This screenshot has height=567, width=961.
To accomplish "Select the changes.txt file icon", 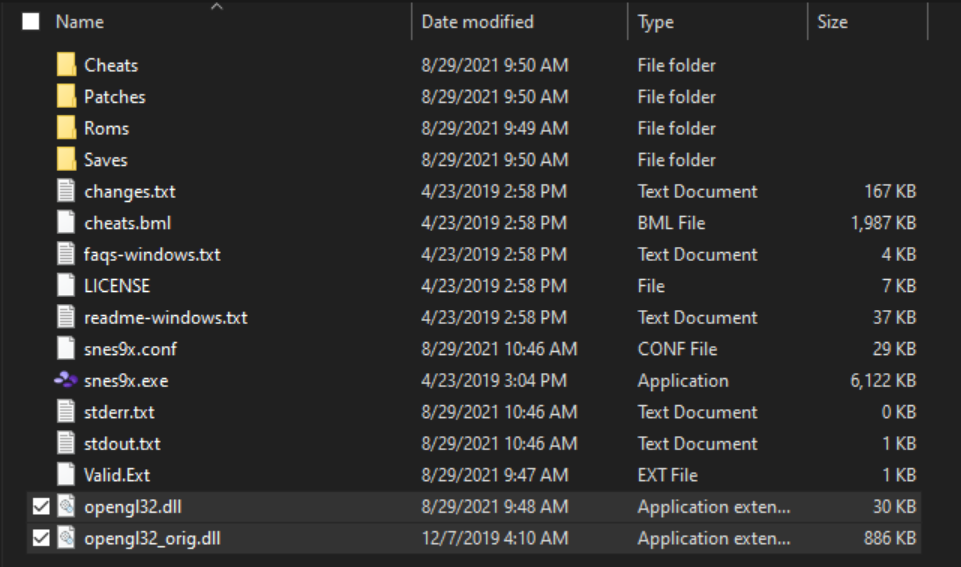I will (66, 191).
